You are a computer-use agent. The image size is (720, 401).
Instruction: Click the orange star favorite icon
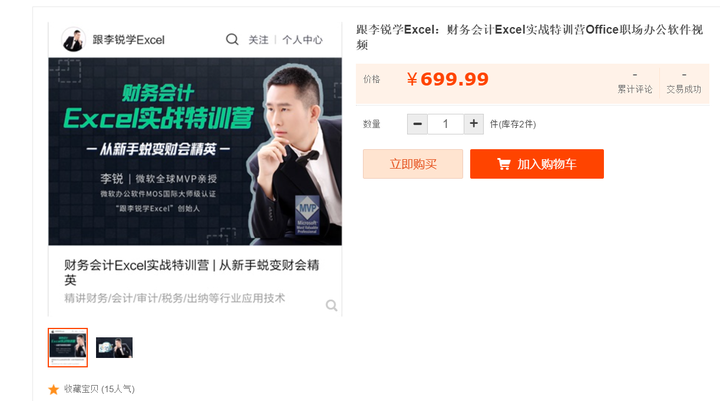(x=53, y=390)
